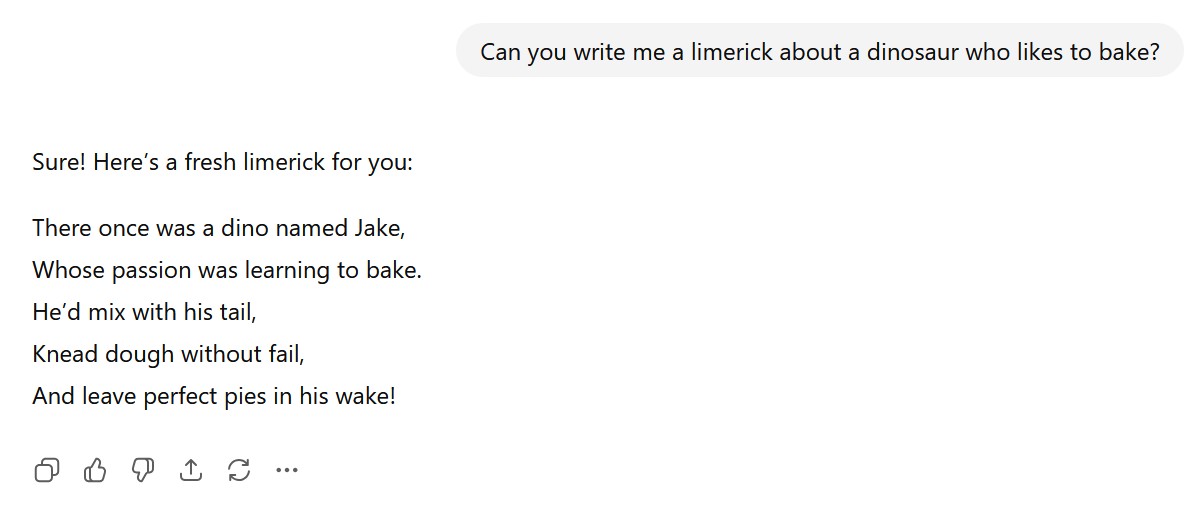Click the name "Jake" in the limerick

click(378, 228)
